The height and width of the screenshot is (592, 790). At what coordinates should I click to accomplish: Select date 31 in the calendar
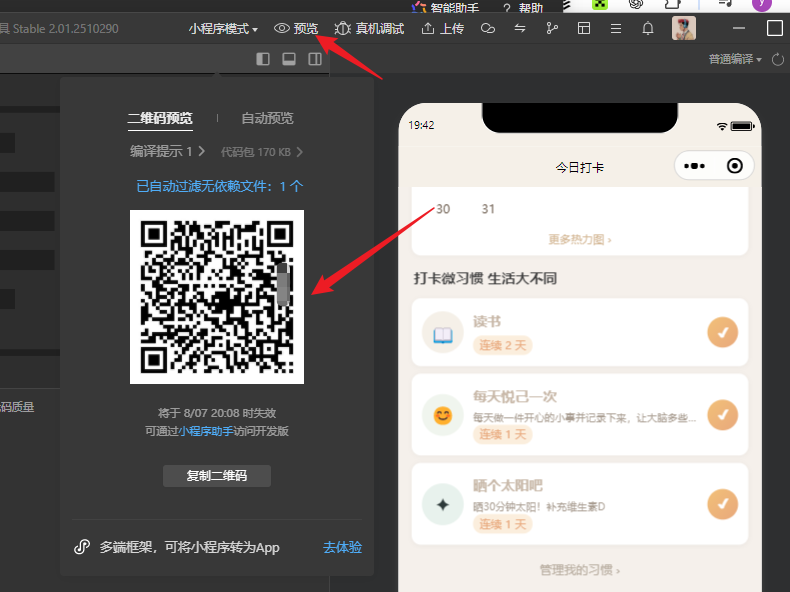click(x=488, y=209)
